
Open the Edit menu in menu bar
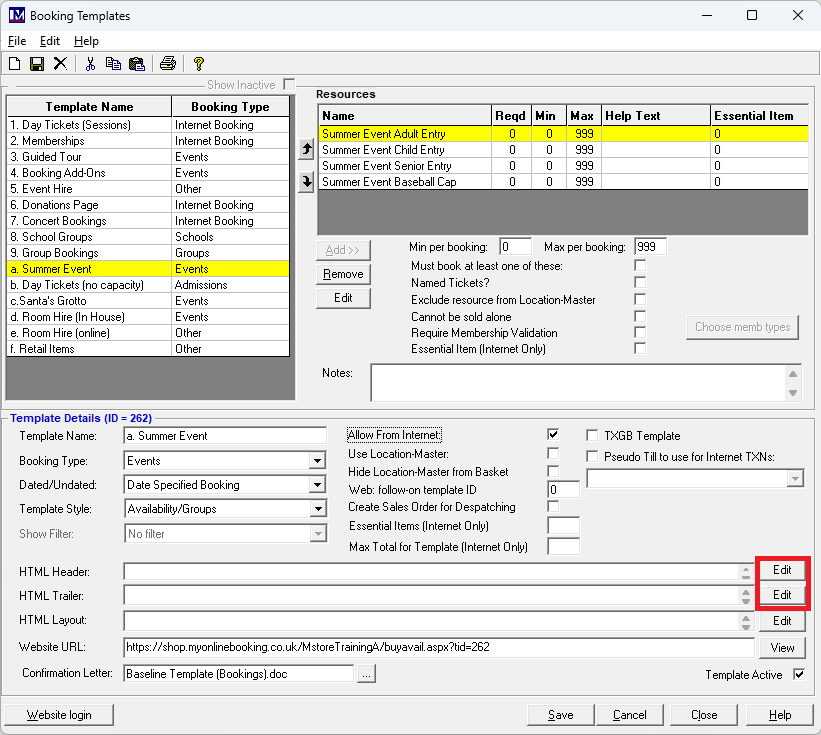pos(50,41)
